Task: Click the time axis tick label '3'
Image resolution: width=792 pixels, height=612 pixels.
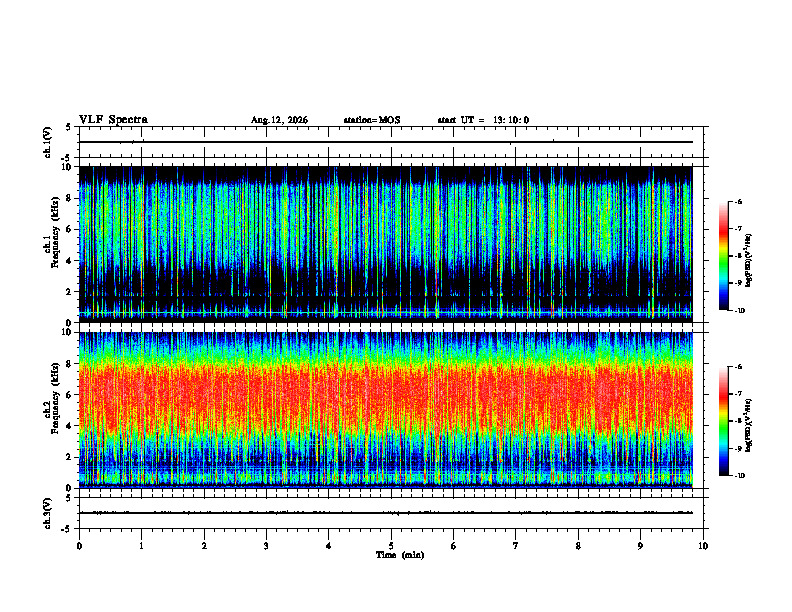Action: pyautogui.click(x=266, y=546)
